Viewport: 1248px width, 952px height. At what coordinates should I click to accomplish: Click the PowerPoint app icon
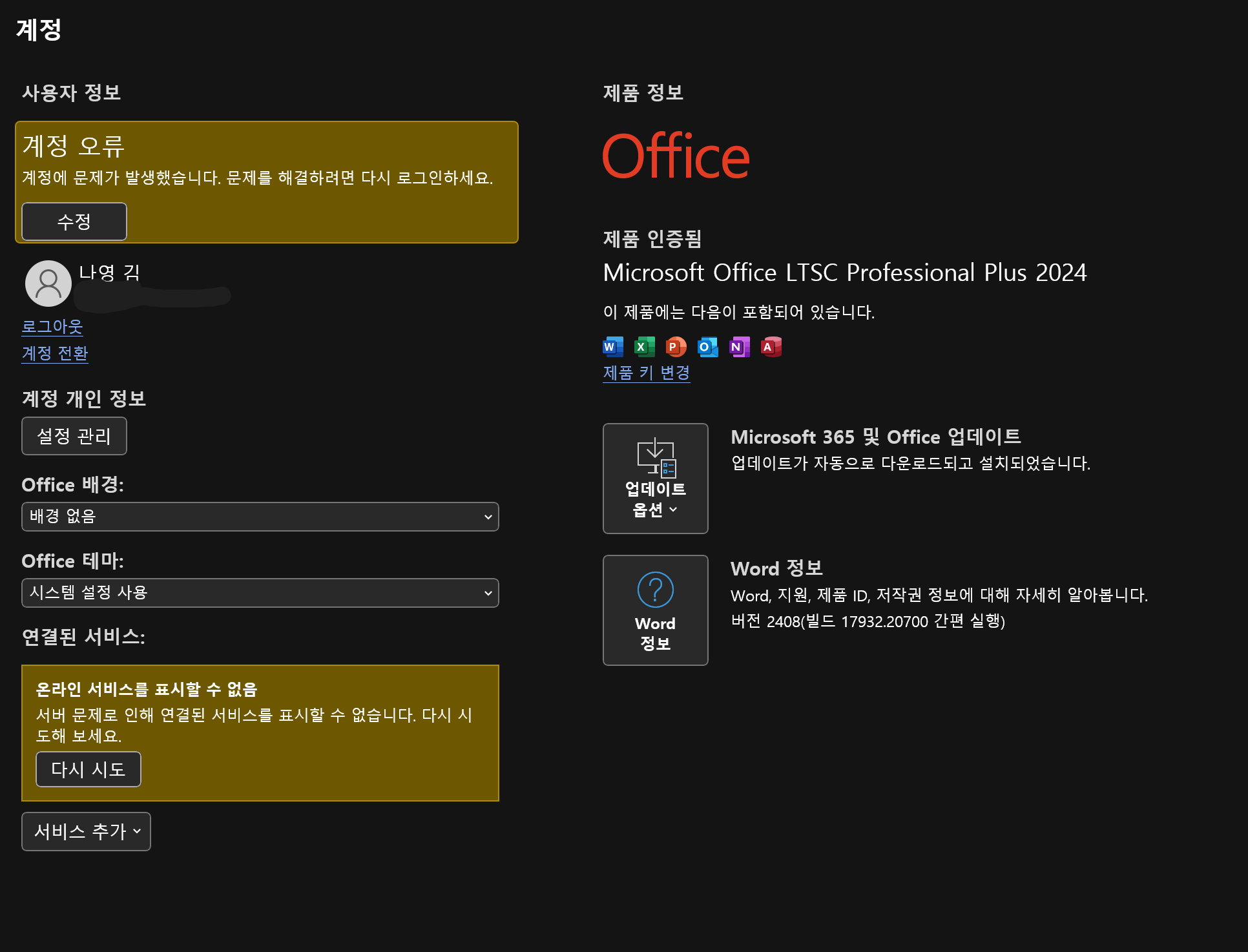click(676, 347)
